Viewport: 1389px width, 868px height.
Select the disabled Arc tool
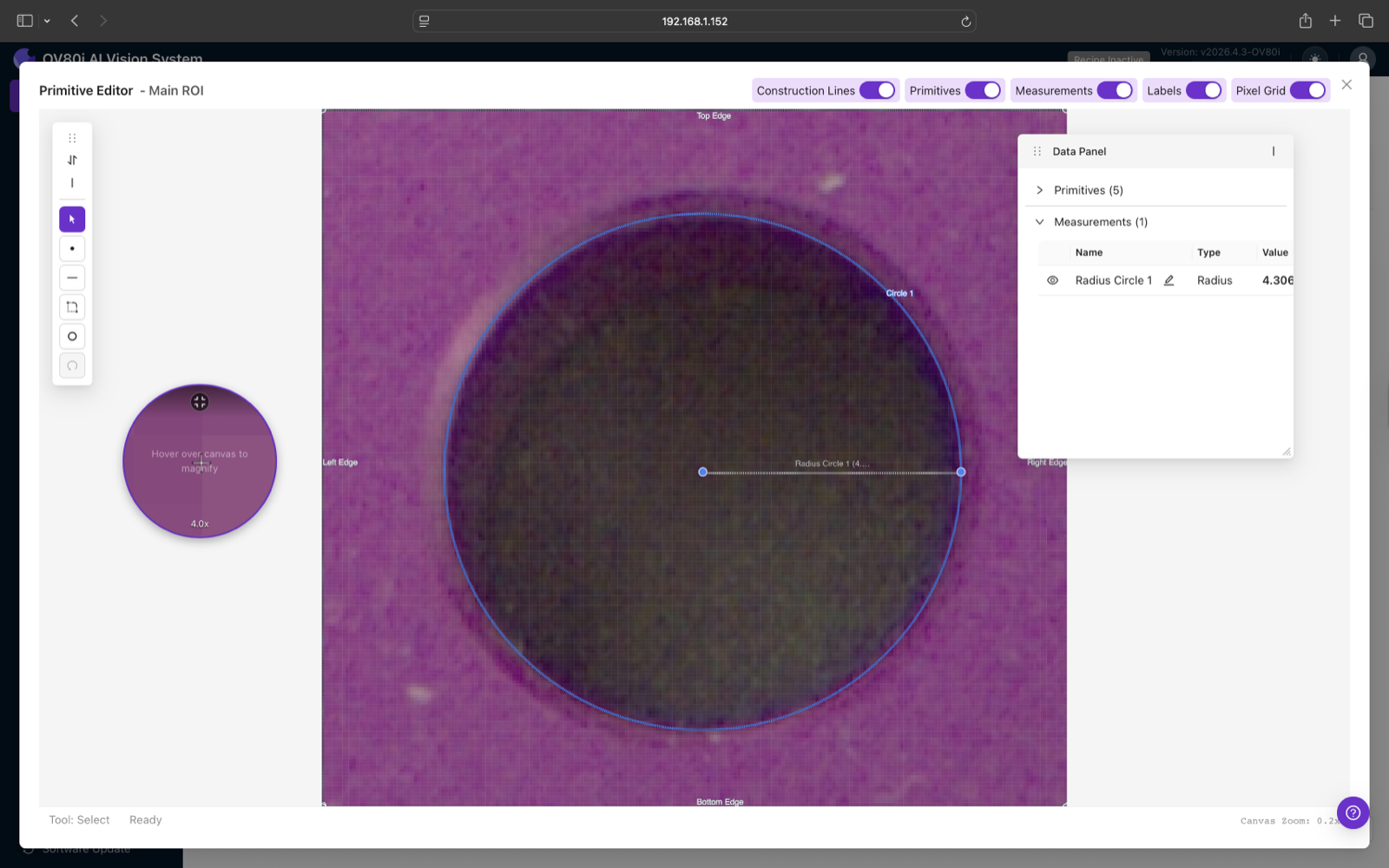72,365
